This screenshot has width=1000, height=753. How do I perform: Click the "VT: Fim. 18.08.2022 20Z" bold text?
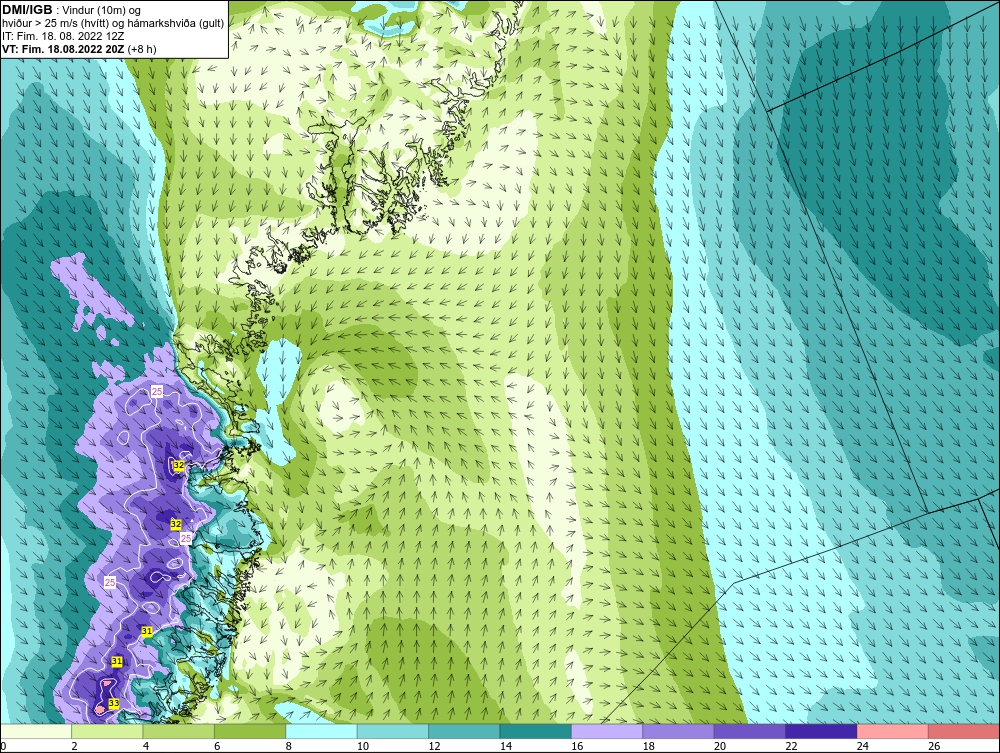[x=64, y=49]
